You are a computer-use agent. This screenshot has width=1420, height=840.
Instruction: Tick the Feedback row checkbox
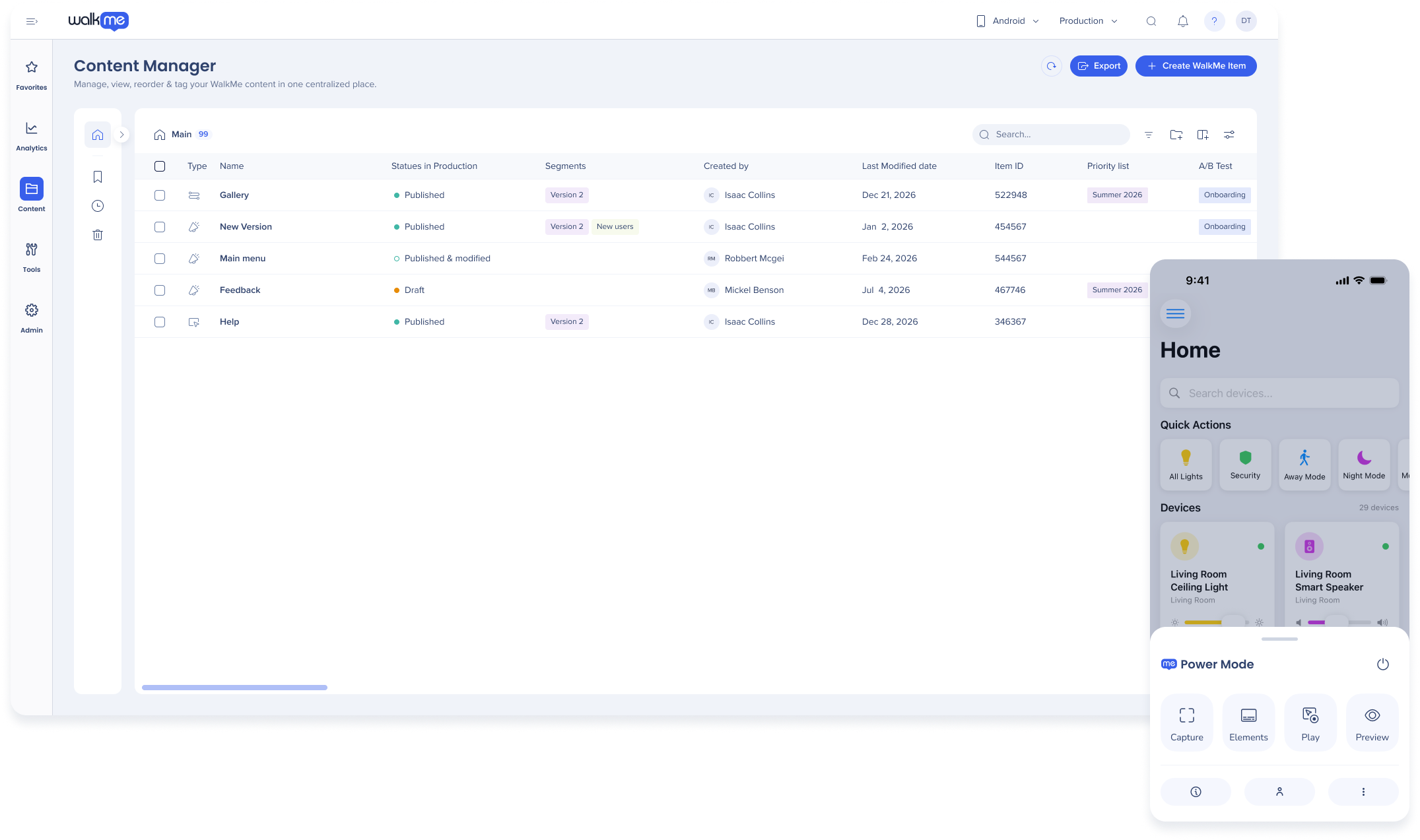tap(160, 290)
